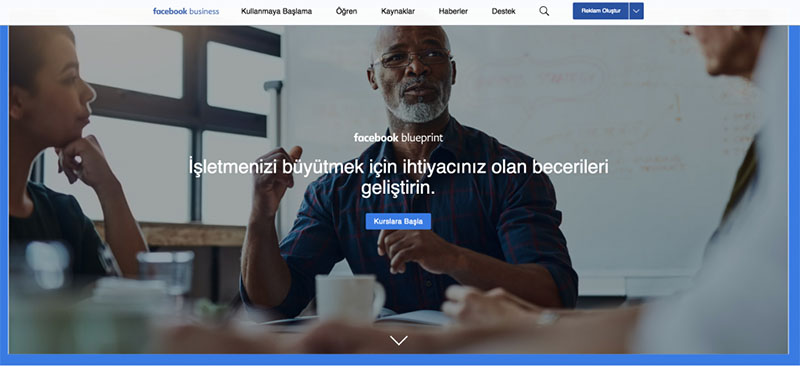Image resolution: width=800 pixels, height=368 pixels.
Task: Open the Destek navigation item
Action: click(504, 11)
